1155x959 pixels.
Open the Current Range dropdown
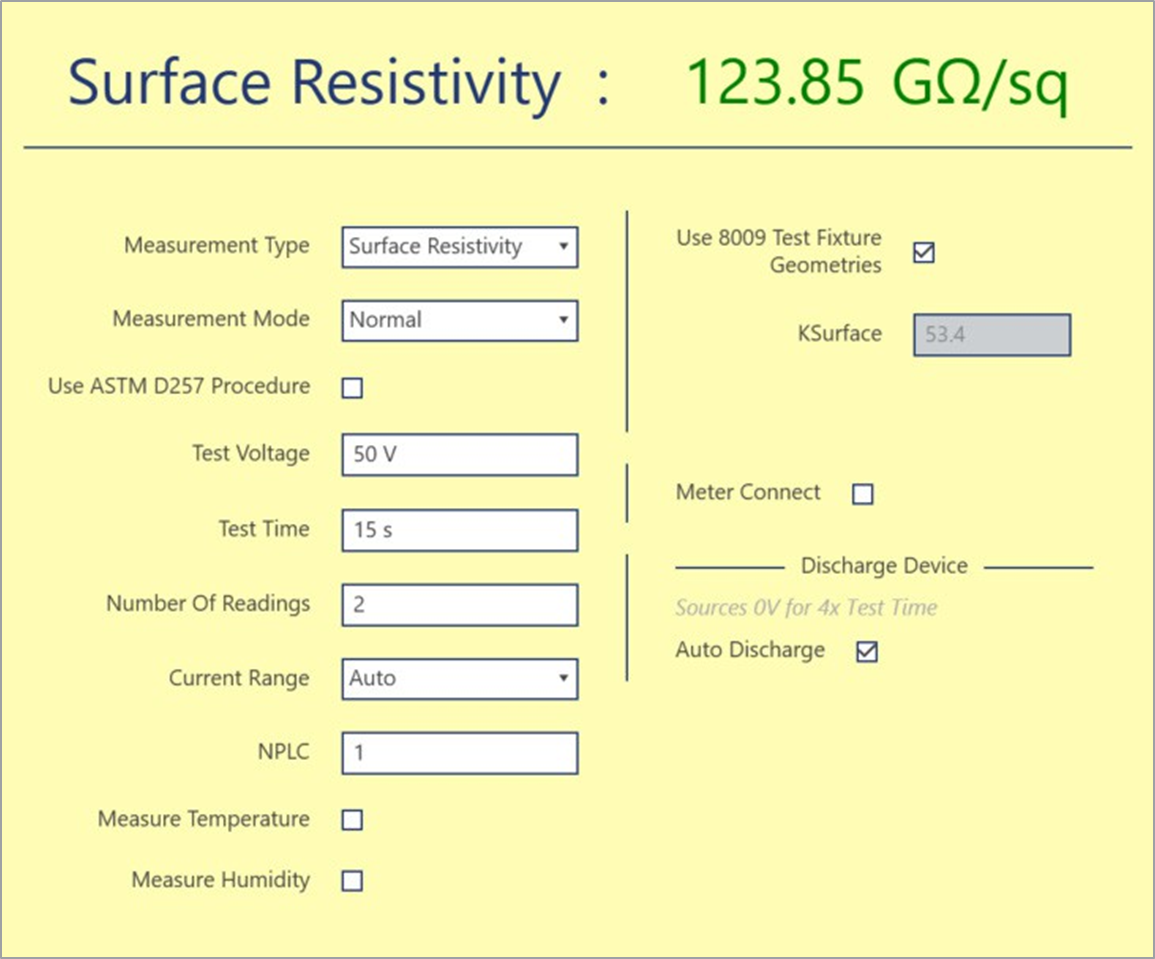(460, 678)
